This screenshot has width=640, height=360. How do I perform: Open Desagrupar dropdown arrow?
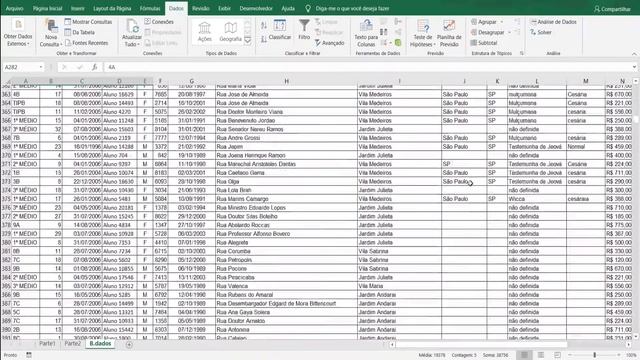(x=509, y=32)
